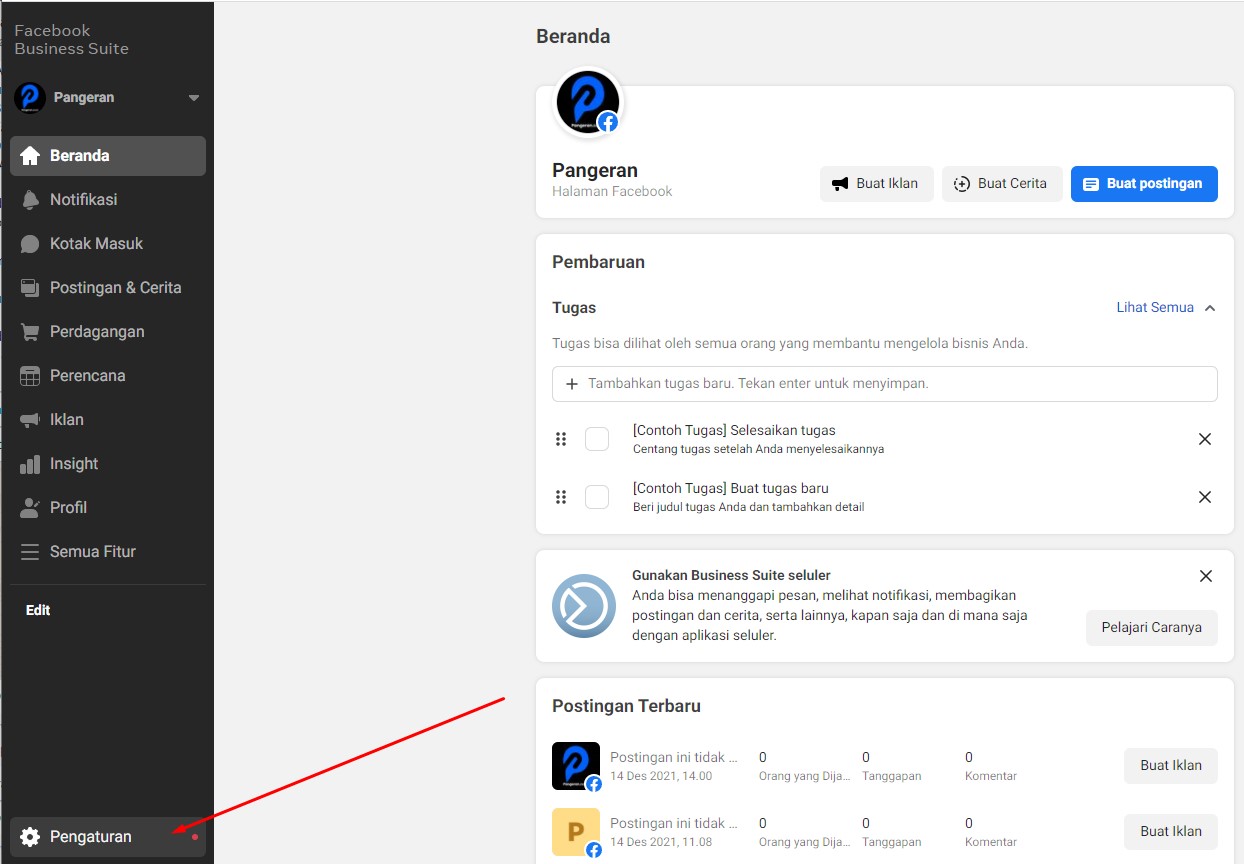Open the 14.00 post thumbnail
The height and width of the screenshot is (864, 1244).
tap(576, 766)
